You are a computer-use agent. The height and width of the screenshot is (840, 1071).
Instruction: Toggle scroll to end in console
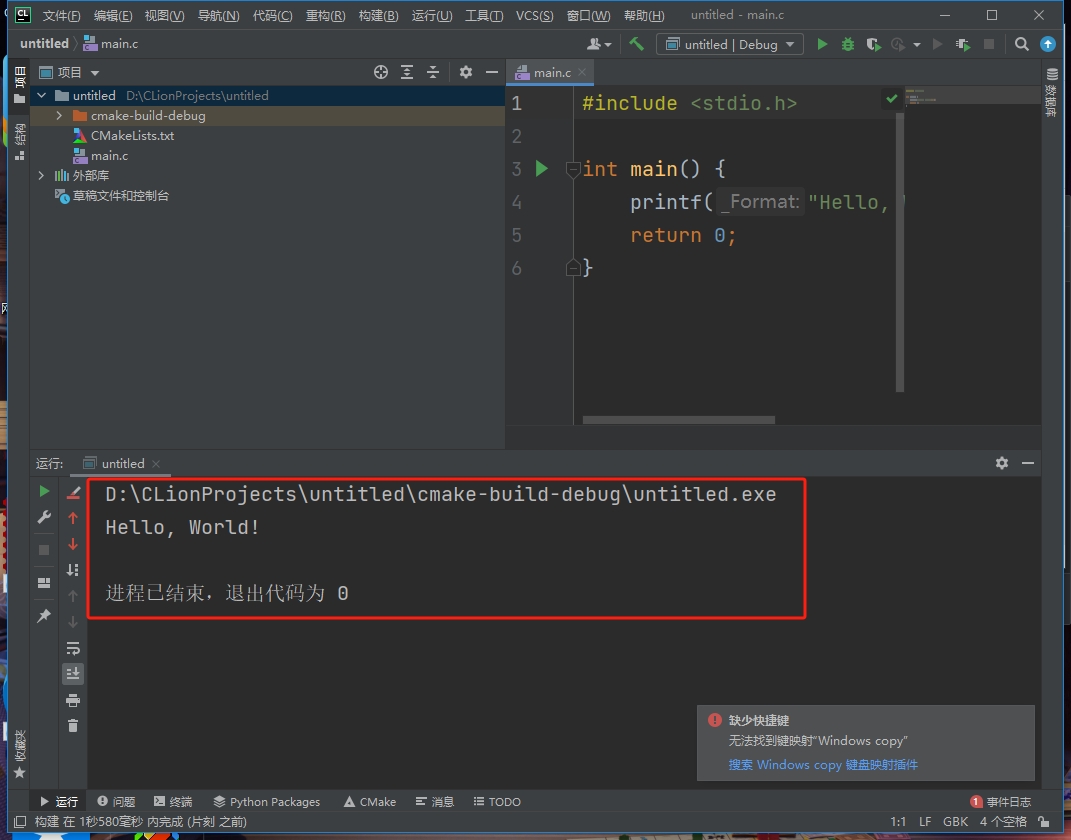73,674
